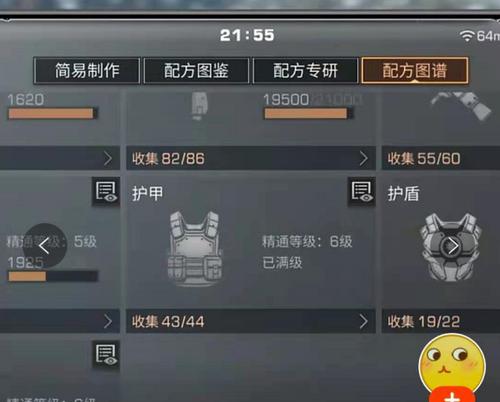Select the 配方图谱 tab

(415, 70)
